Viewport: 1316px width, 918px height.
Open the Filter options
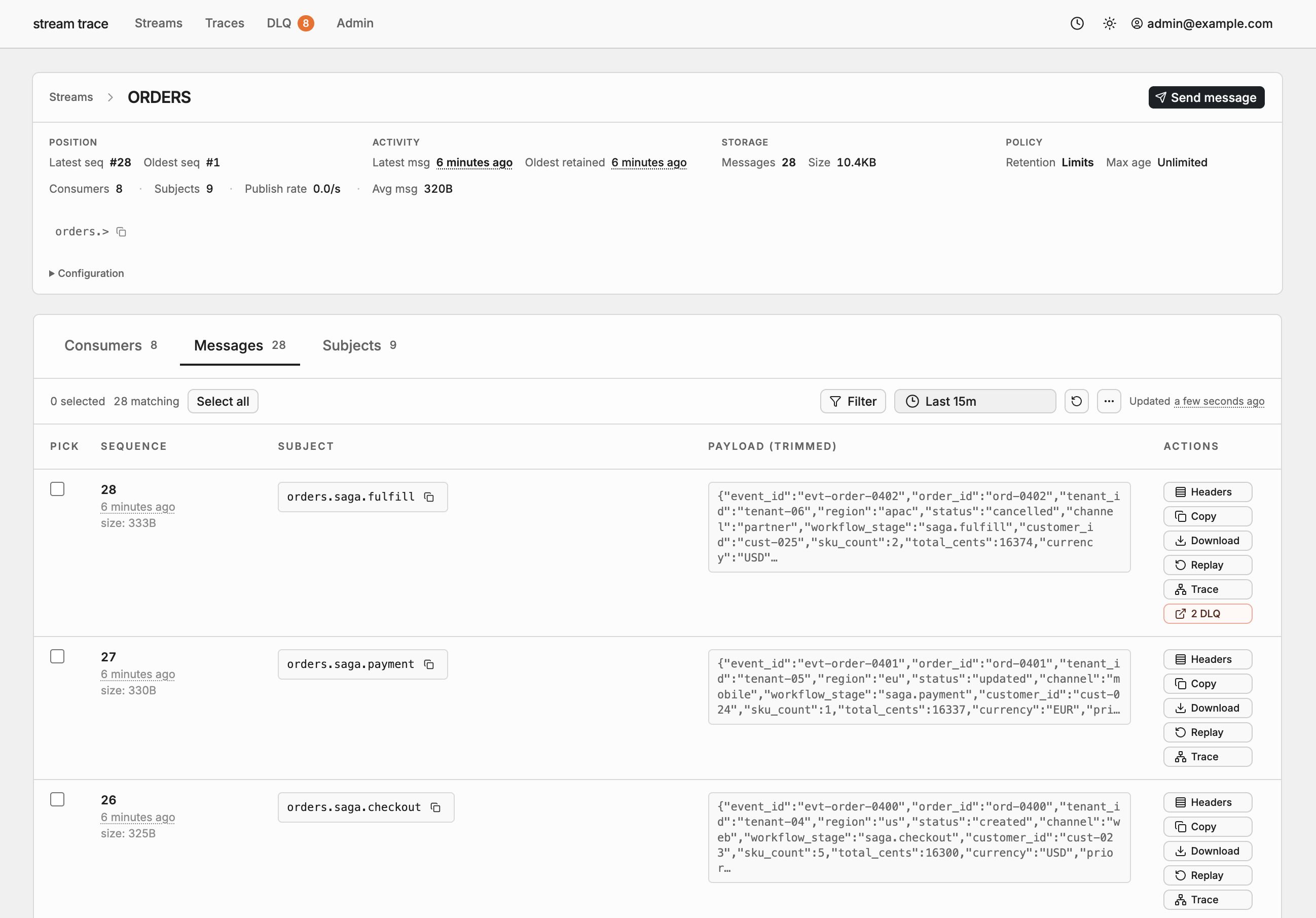[x=852, y=401]
